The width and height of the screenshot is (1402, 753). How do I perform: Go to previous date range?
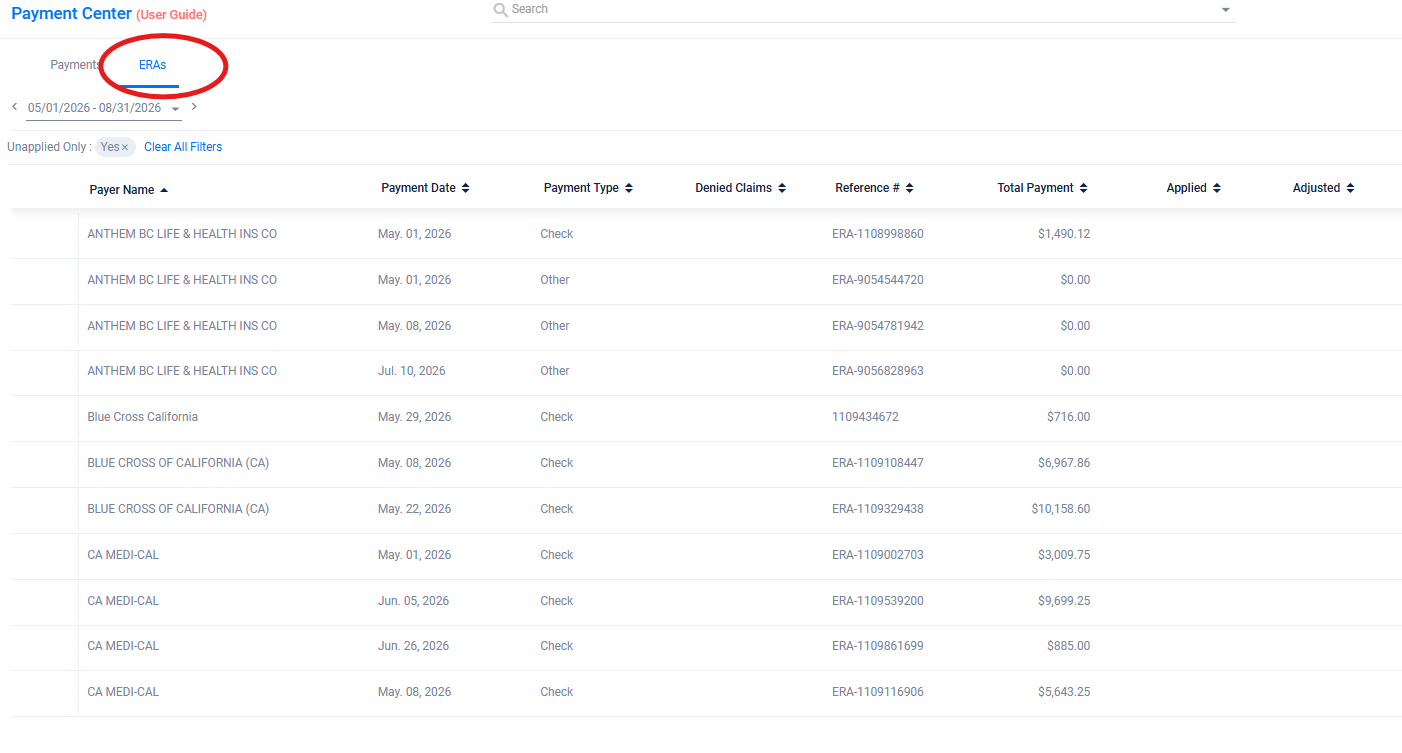14,106
